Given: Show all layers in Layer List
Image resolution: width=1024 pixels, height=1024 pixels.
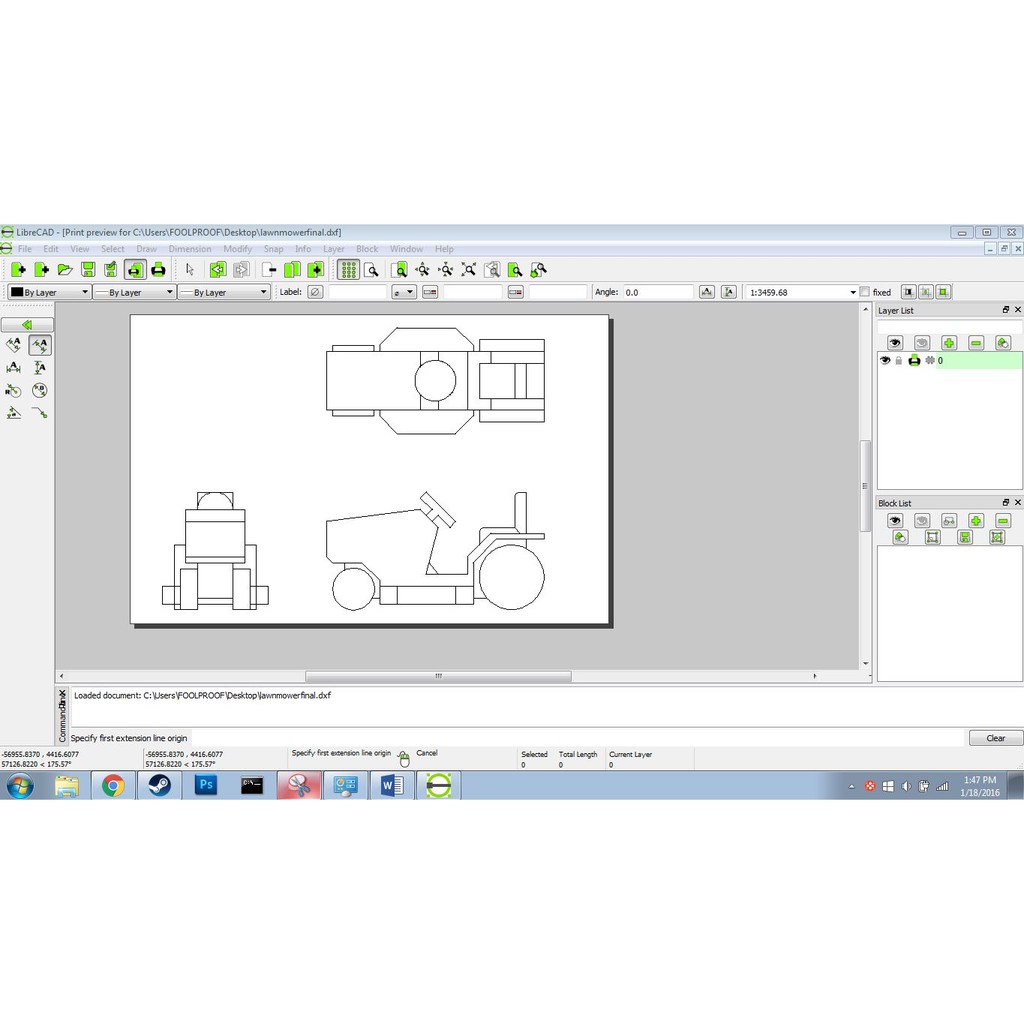Looking at the screenshot, I should coord(895,343).
